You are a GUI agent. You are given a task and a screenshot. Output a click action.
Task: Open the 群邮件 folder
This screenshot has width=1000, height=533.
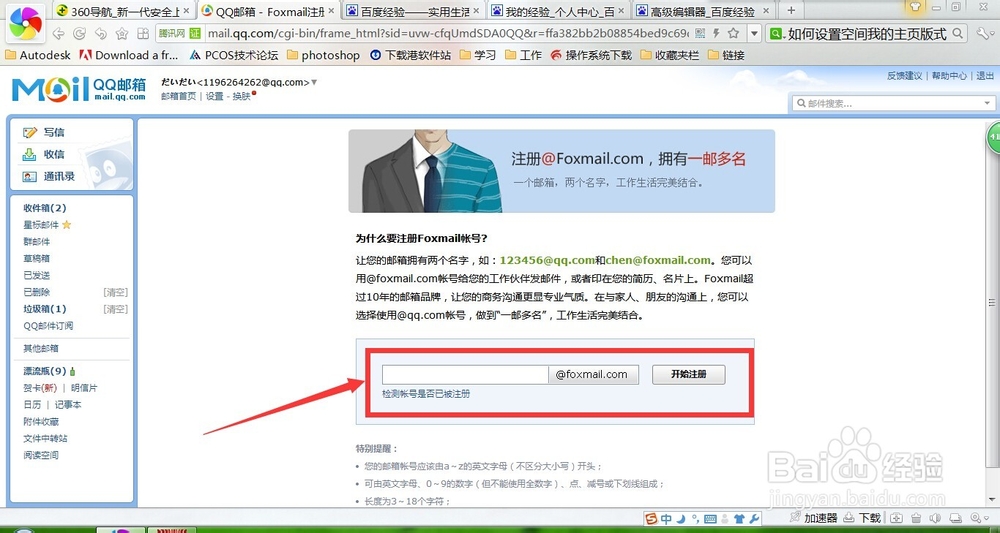point(36,242)
